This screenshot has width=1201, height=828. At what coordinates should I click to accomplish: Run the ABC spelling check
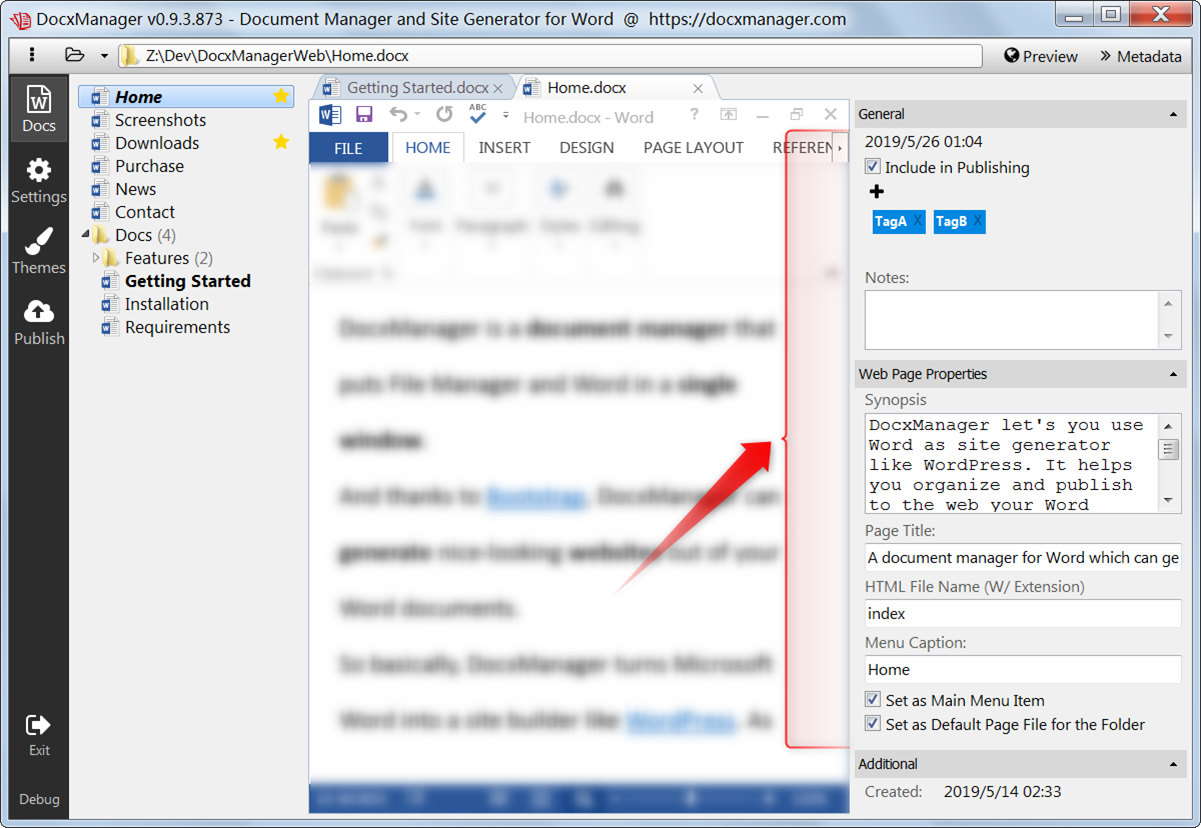(478, 114)
